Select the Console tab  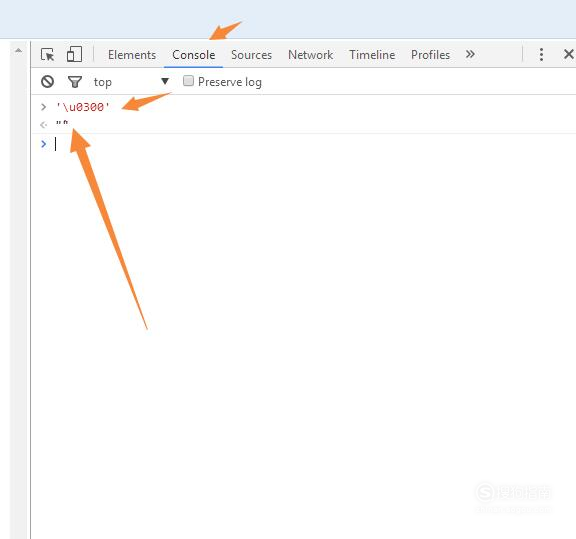click(194, 55)
